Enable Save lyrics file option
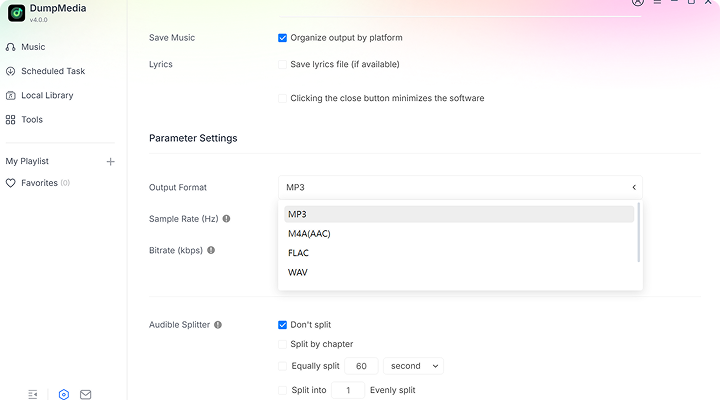Viewport: 720px width, 400px height. (x=283, y=64)
